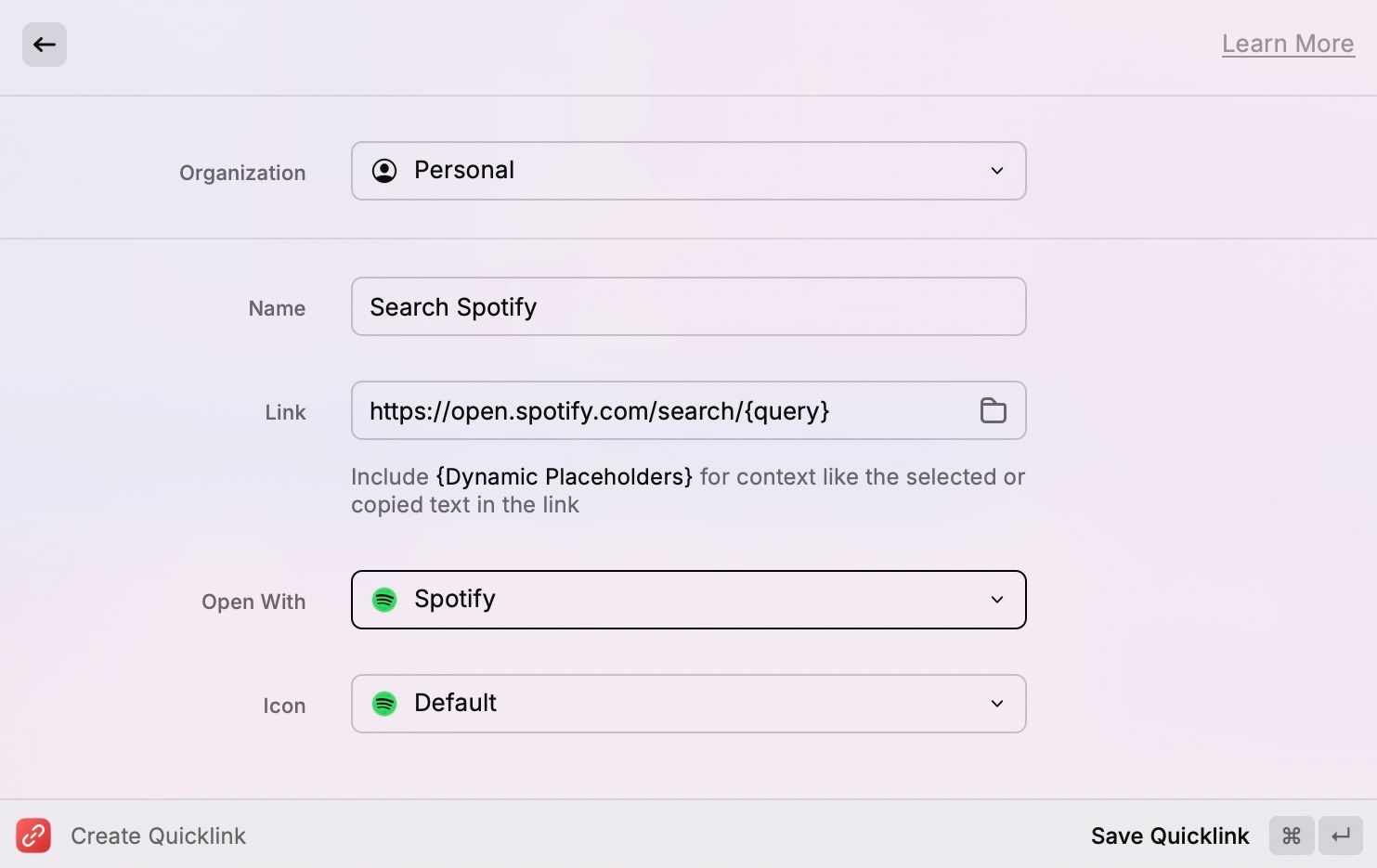1377x868 pixels.
Task: Click the Command key symbol icon
Action: (x=1291, y=836)
